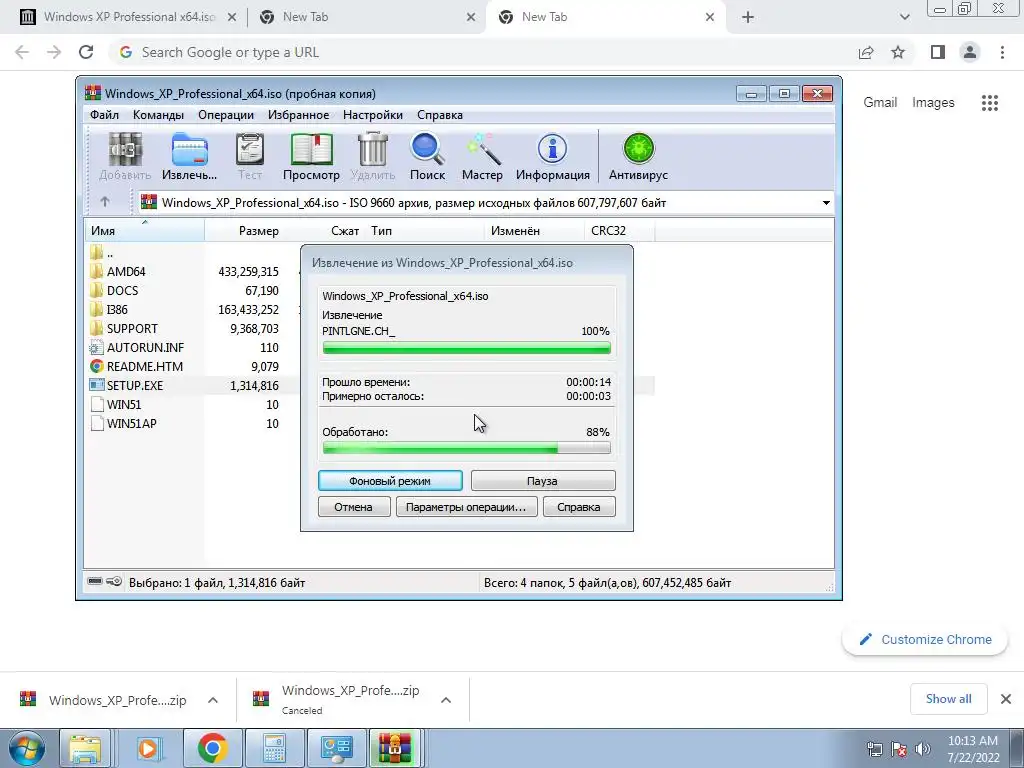
Task: Click the Фоновый режим button
Action: click(x=390, y=481)
